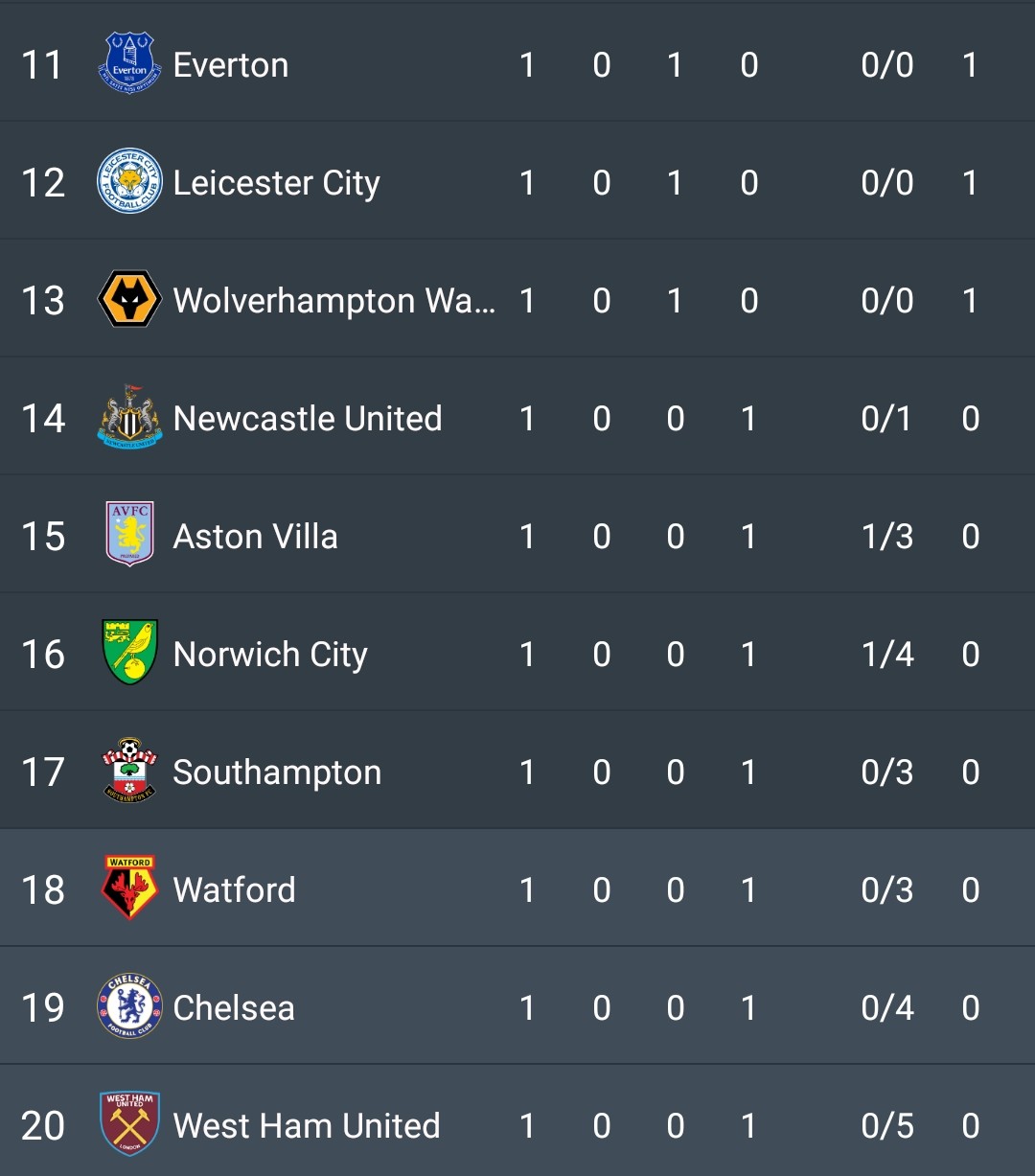This screenshot has height=1176, width=1035.
Task: Tap the Wolverhampton wolf head logo
Action: [129, 299]
